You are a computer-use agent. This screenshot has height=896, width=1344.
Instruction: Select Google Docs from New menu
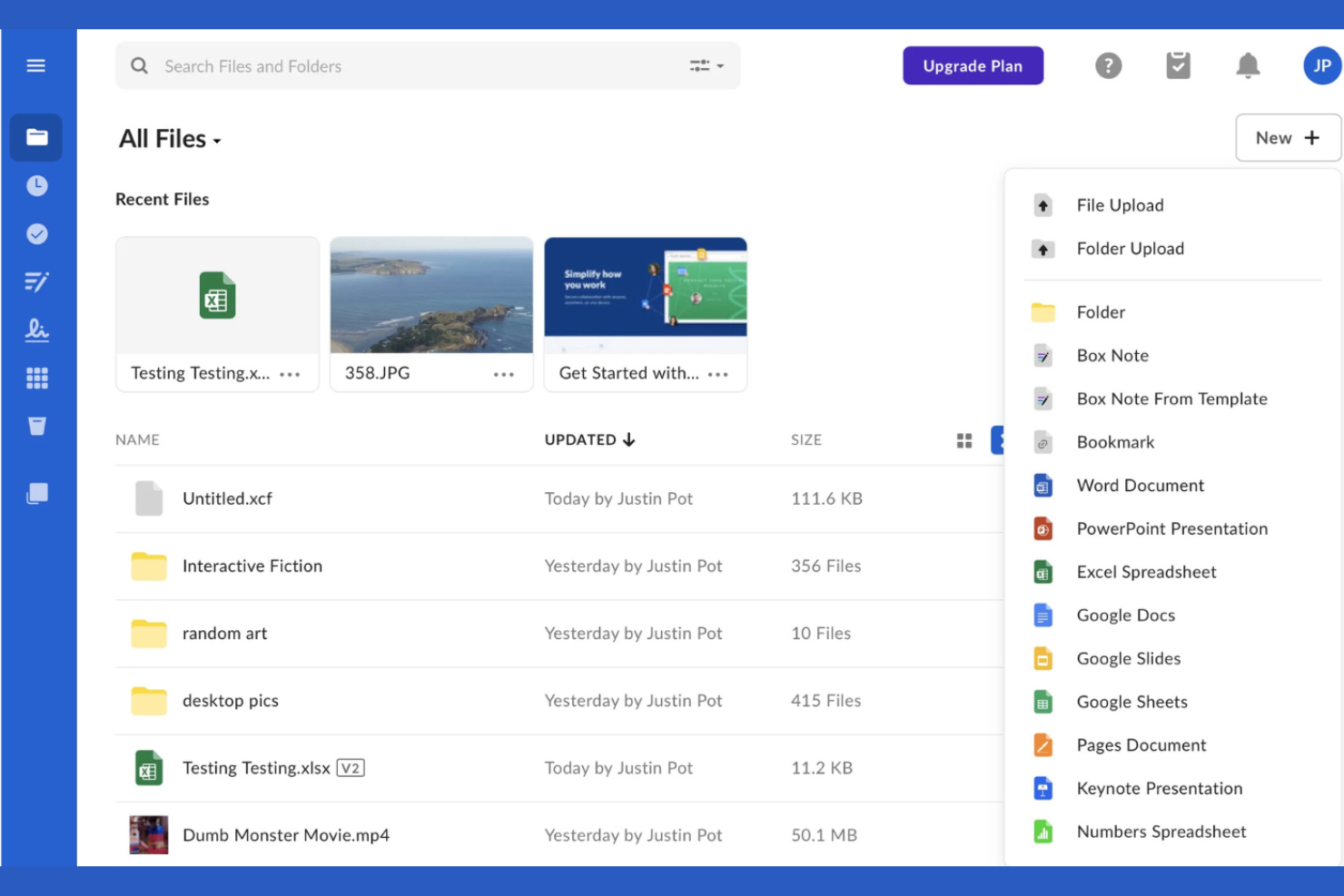tap(1125, 615)
